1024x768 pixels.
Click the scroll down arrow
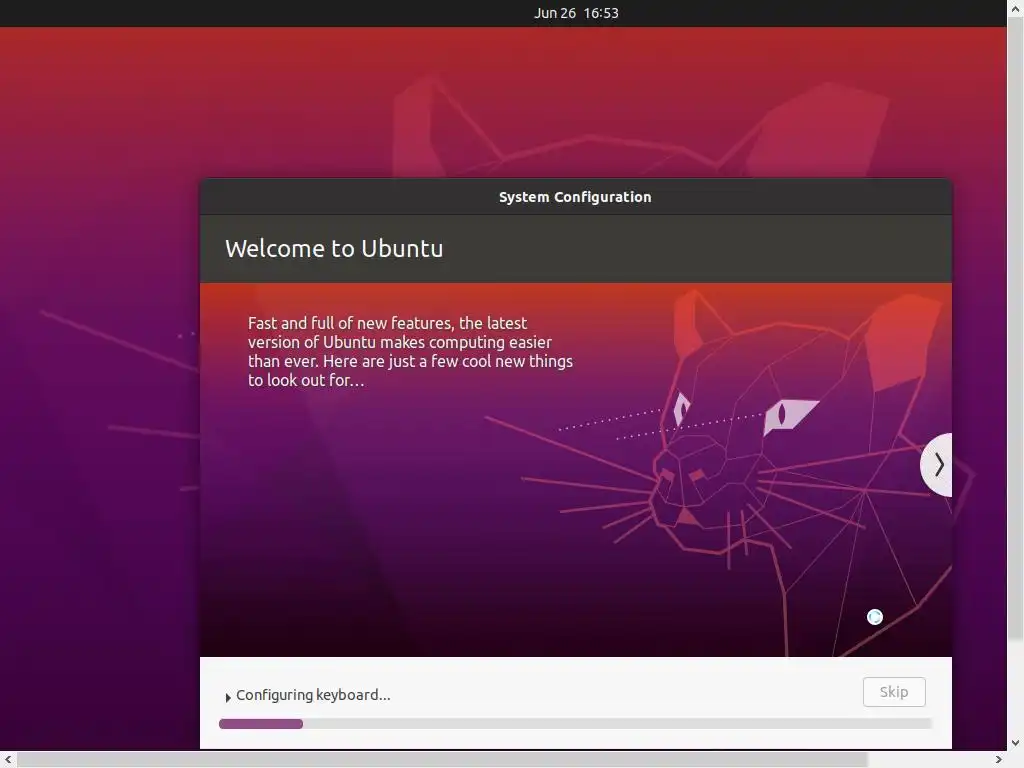tap(1016, 743)
